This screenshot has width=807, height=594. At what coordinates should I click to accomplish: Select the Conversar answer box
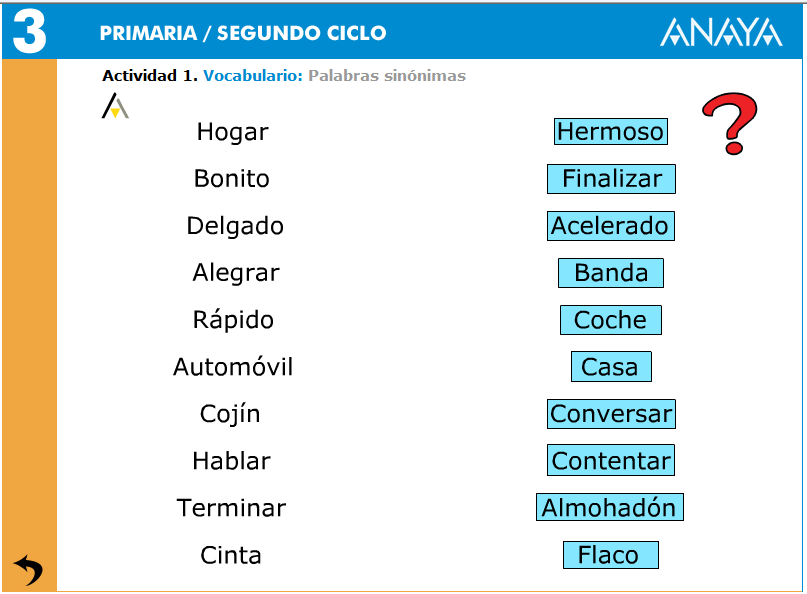click(x=610, y=413)
